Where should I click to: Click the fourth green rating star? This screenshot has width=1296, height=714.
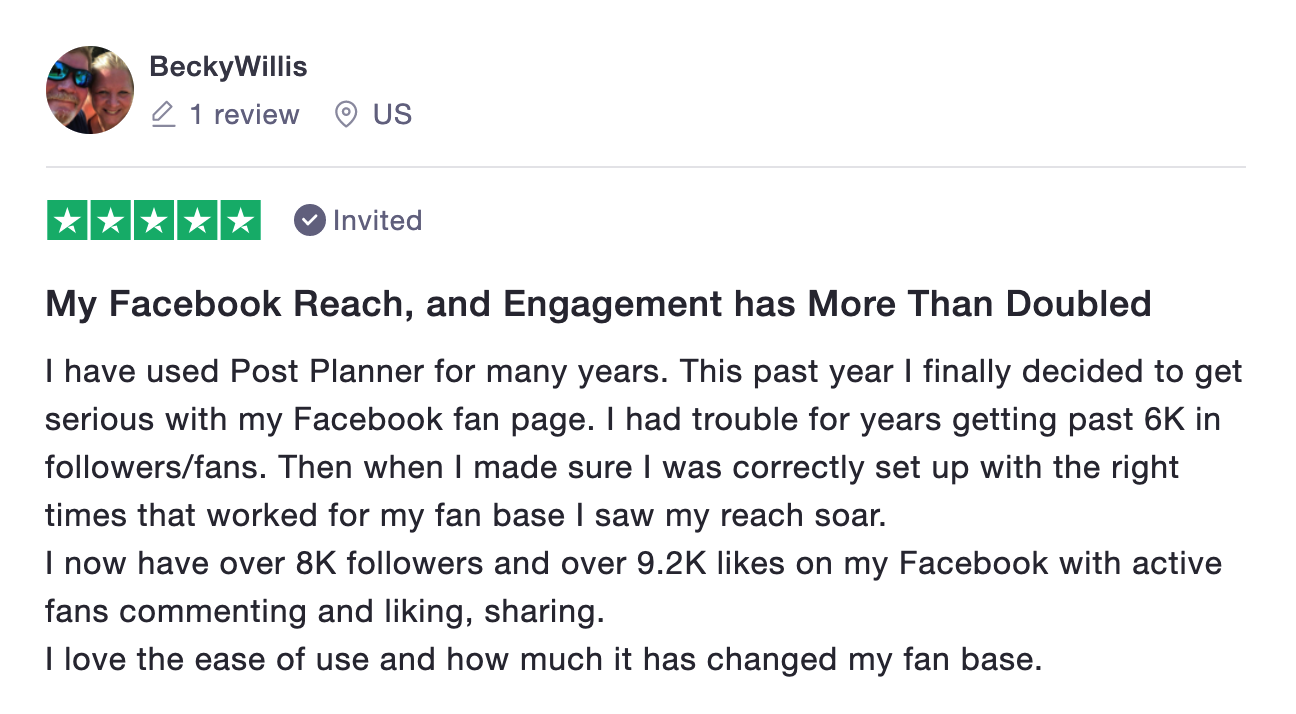[197, 221]
